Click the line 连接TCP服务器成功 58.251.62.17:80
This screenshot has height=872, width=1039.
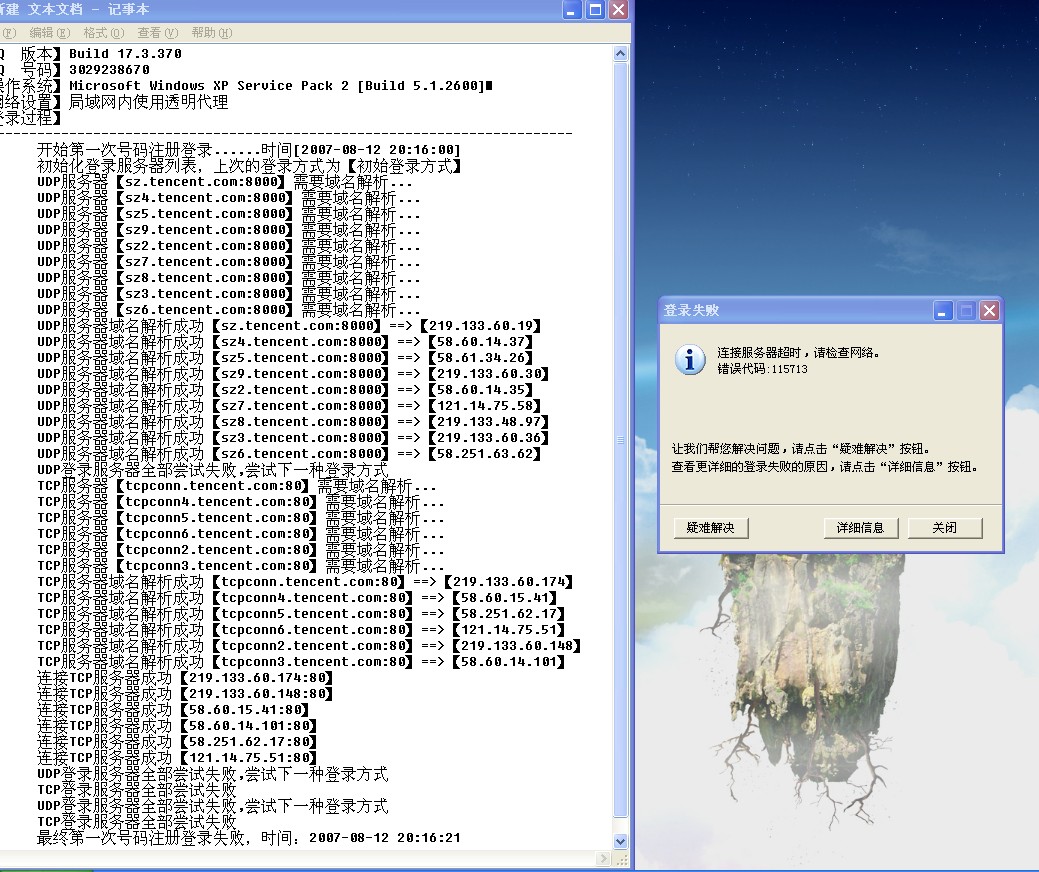pos(177,741)
